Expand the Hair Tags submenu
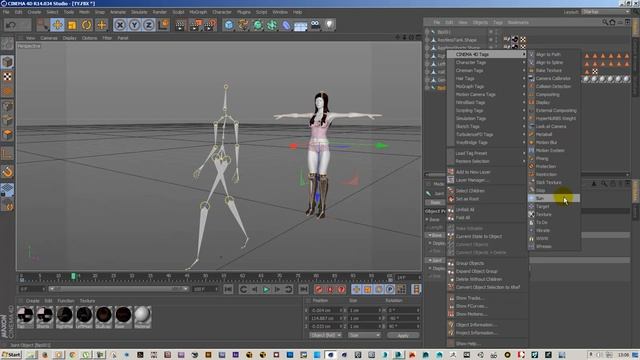Image resolution: width=640 pixels, height=360 pixels. [487, 78]
